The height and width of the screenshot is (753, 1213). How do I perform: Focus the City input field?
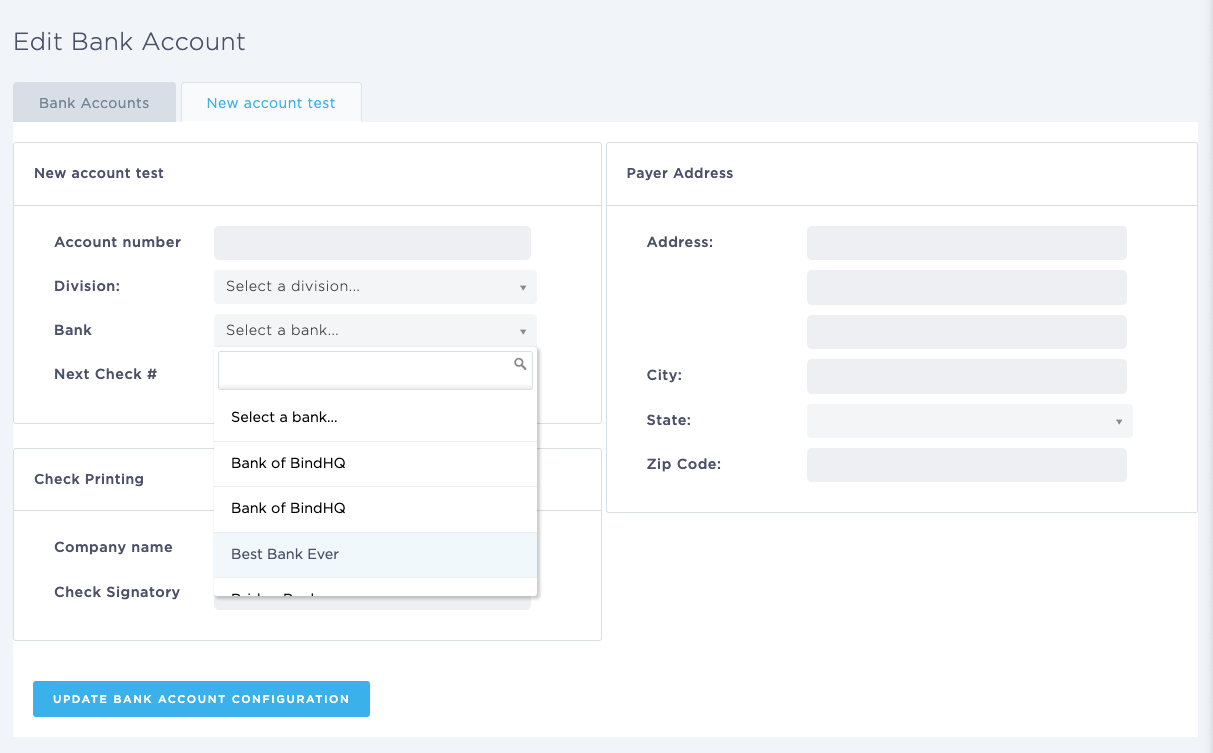[966, 377]
